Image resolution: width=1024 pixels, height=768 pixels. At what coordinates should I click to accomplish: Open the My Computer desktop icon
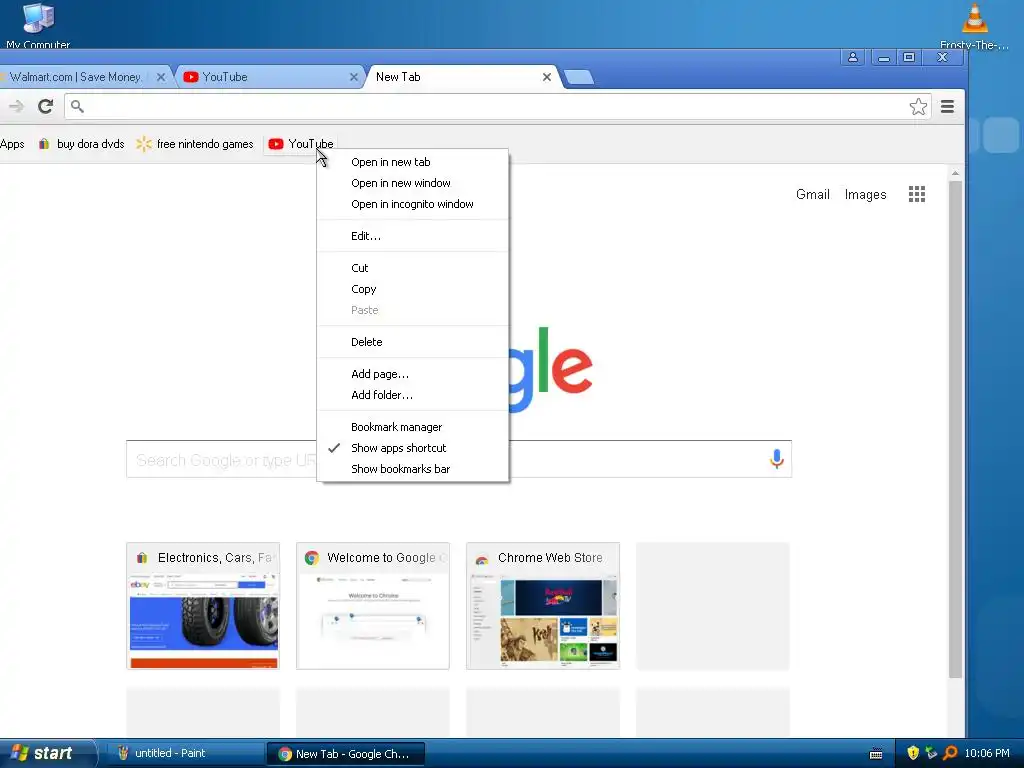coord(38,25)
